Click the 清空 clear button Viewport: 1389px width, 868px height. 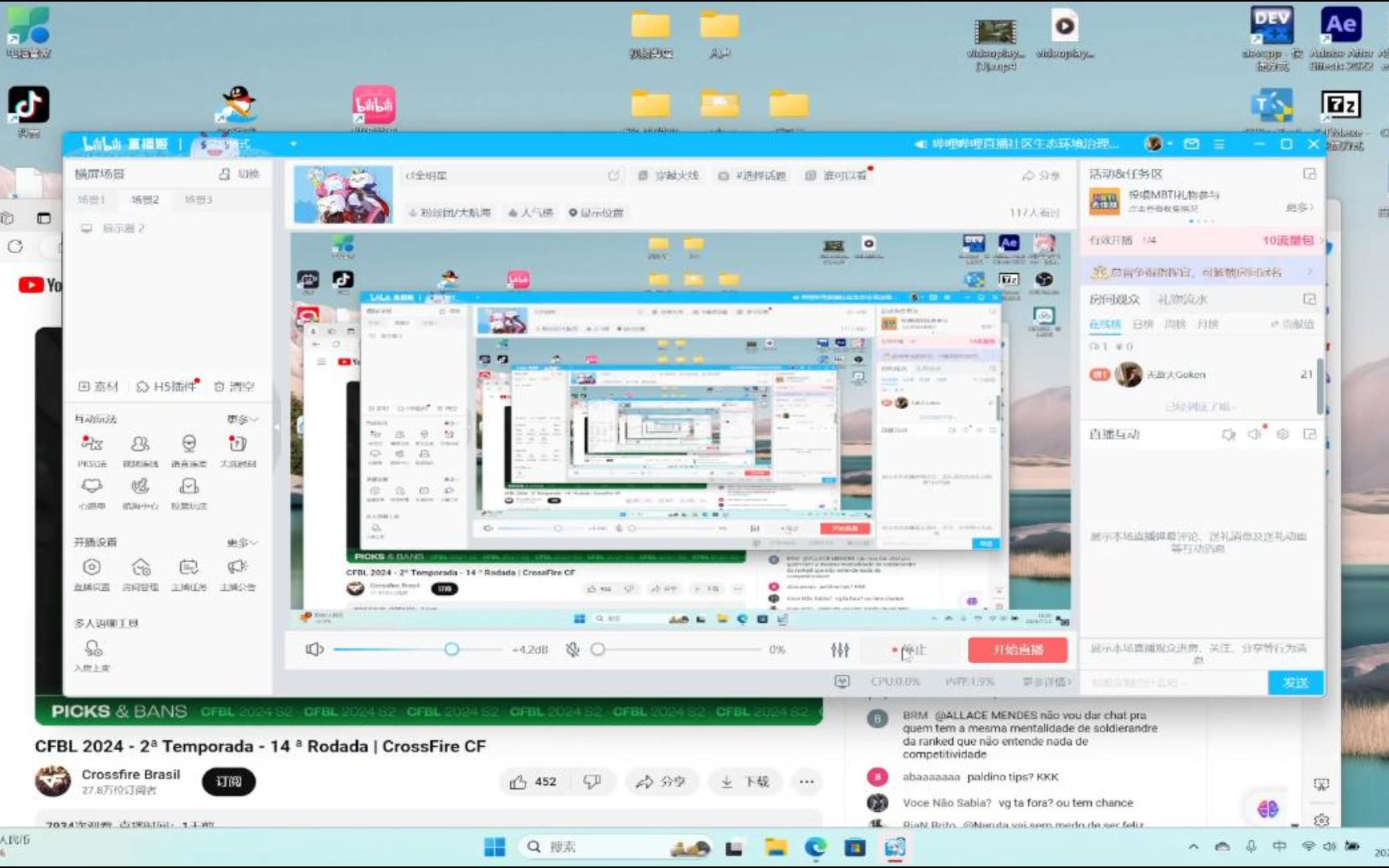click(x=234, y=387)
